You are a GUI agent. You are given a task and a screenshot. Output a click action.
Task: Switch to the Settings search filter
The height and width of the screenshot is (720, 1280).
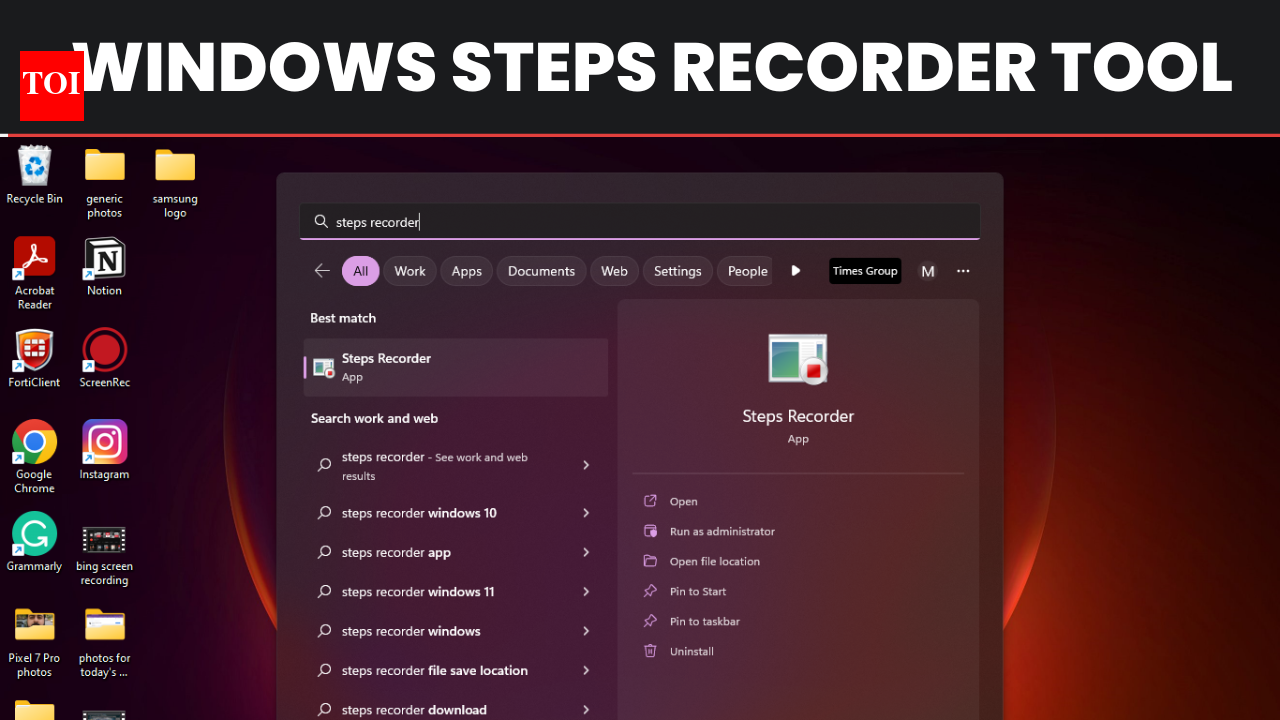677,271
